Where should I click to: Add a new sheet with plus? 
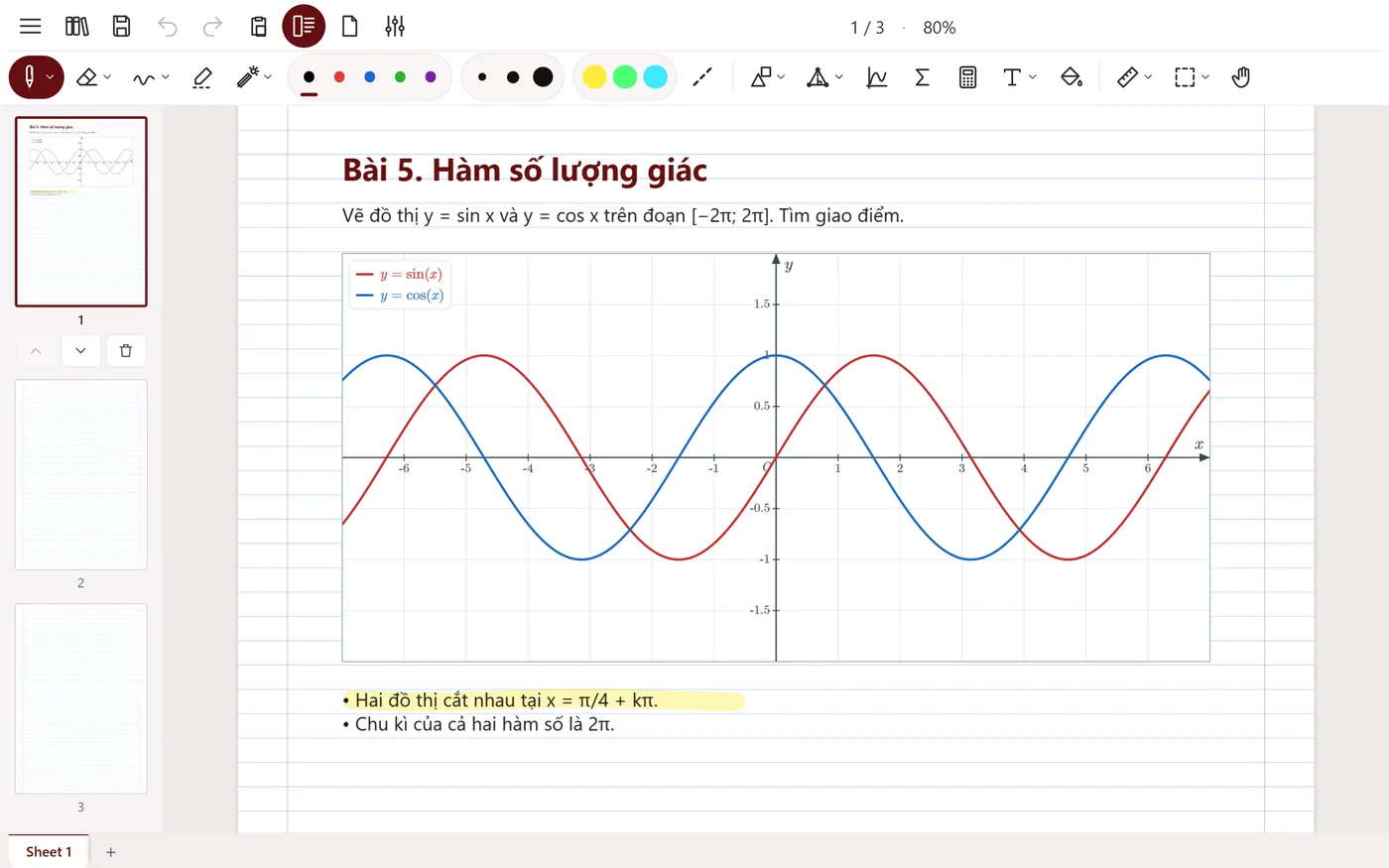point(111,852)
